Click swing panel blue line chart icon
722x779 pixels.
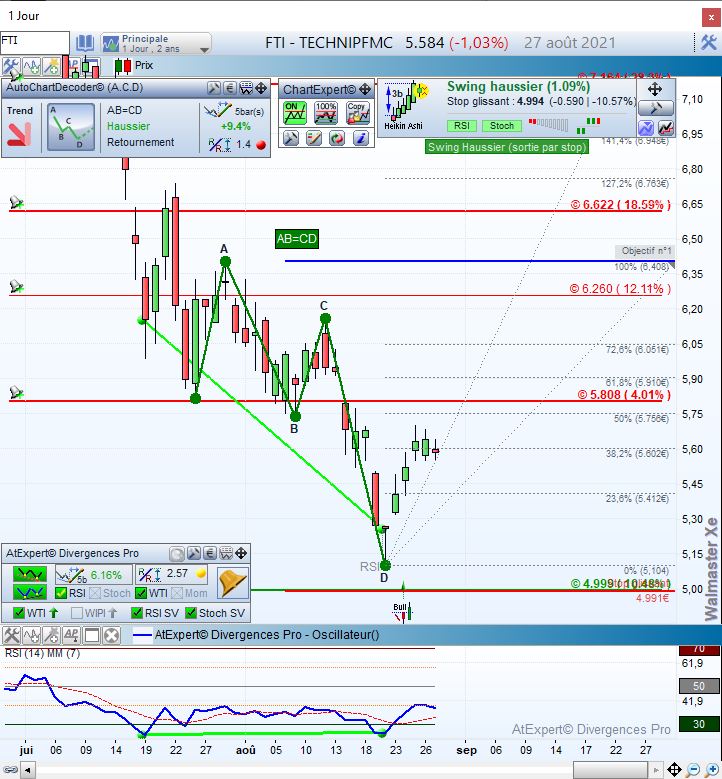[x=646, y=128]
